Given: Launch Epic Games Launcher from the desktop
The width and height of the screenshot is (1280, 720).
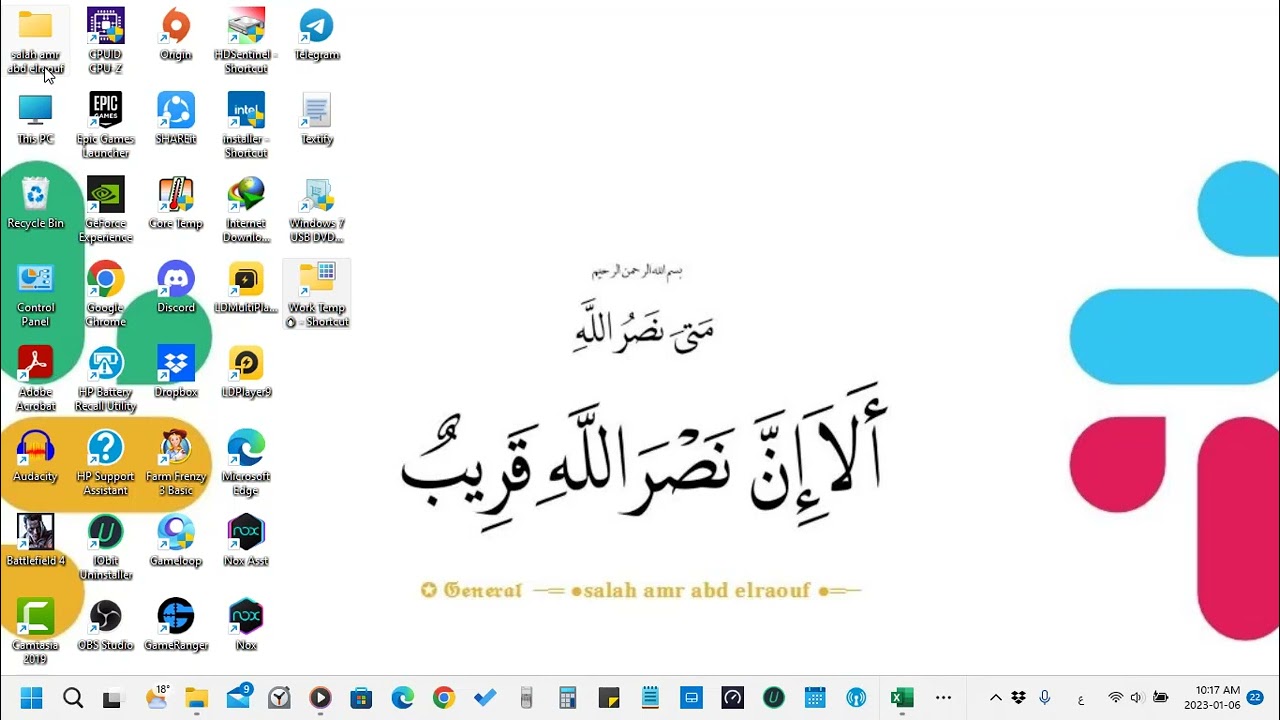Looking at the screenshot, I should 105,125.
